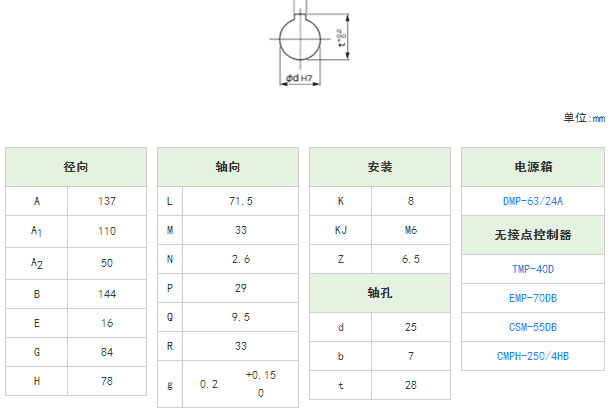Click the 轴向 table header
The width and height of the screenshot is (614, 414).
click(x=228, y=167)
